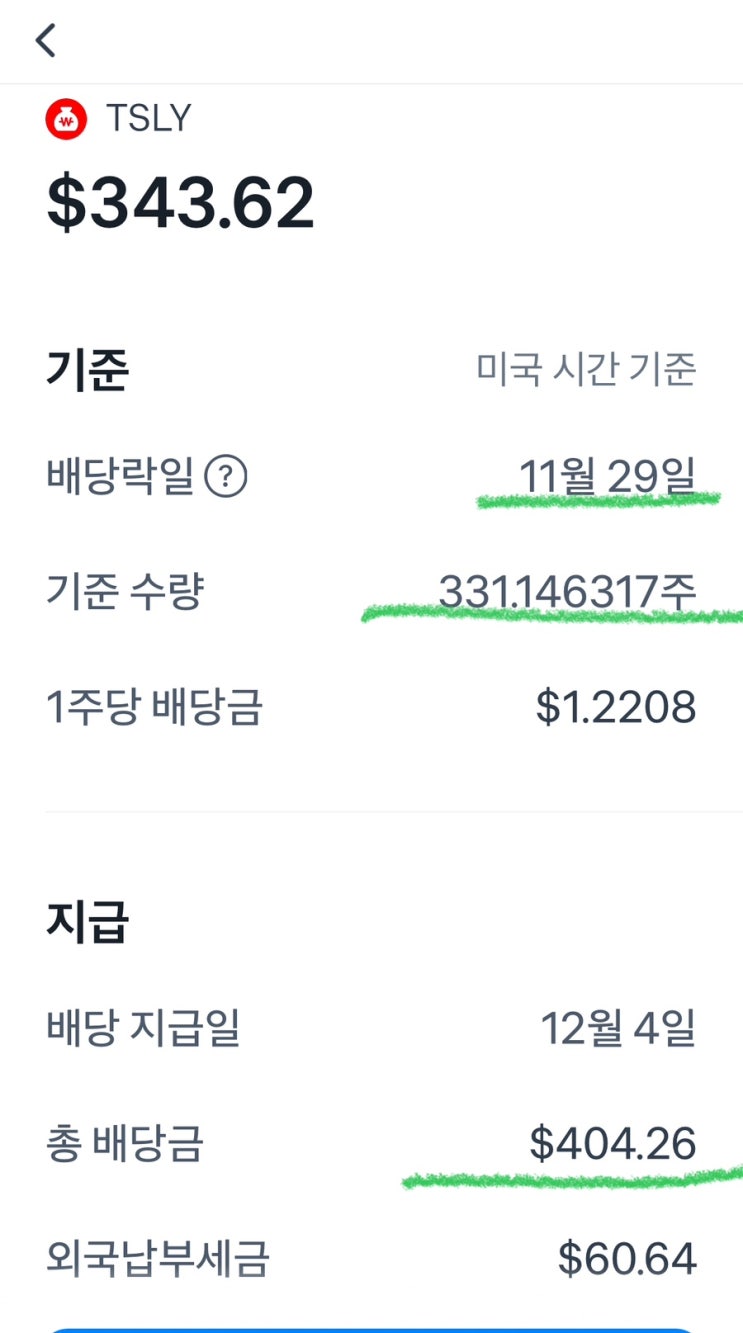This screenshot has width=743, height=1333.
Task: Select the $404.26 total dividend value
Action: click(612, 1143)
